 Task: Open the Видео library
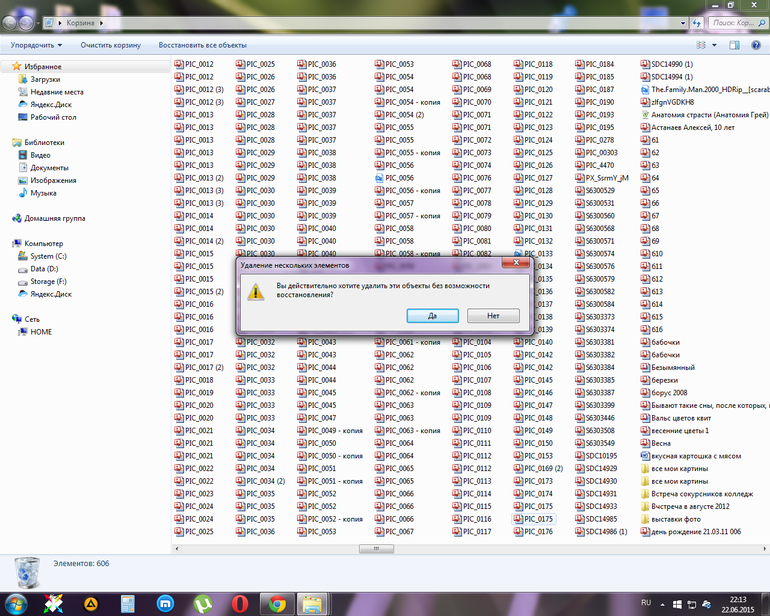pyautogui.click(x=40, y=155)
